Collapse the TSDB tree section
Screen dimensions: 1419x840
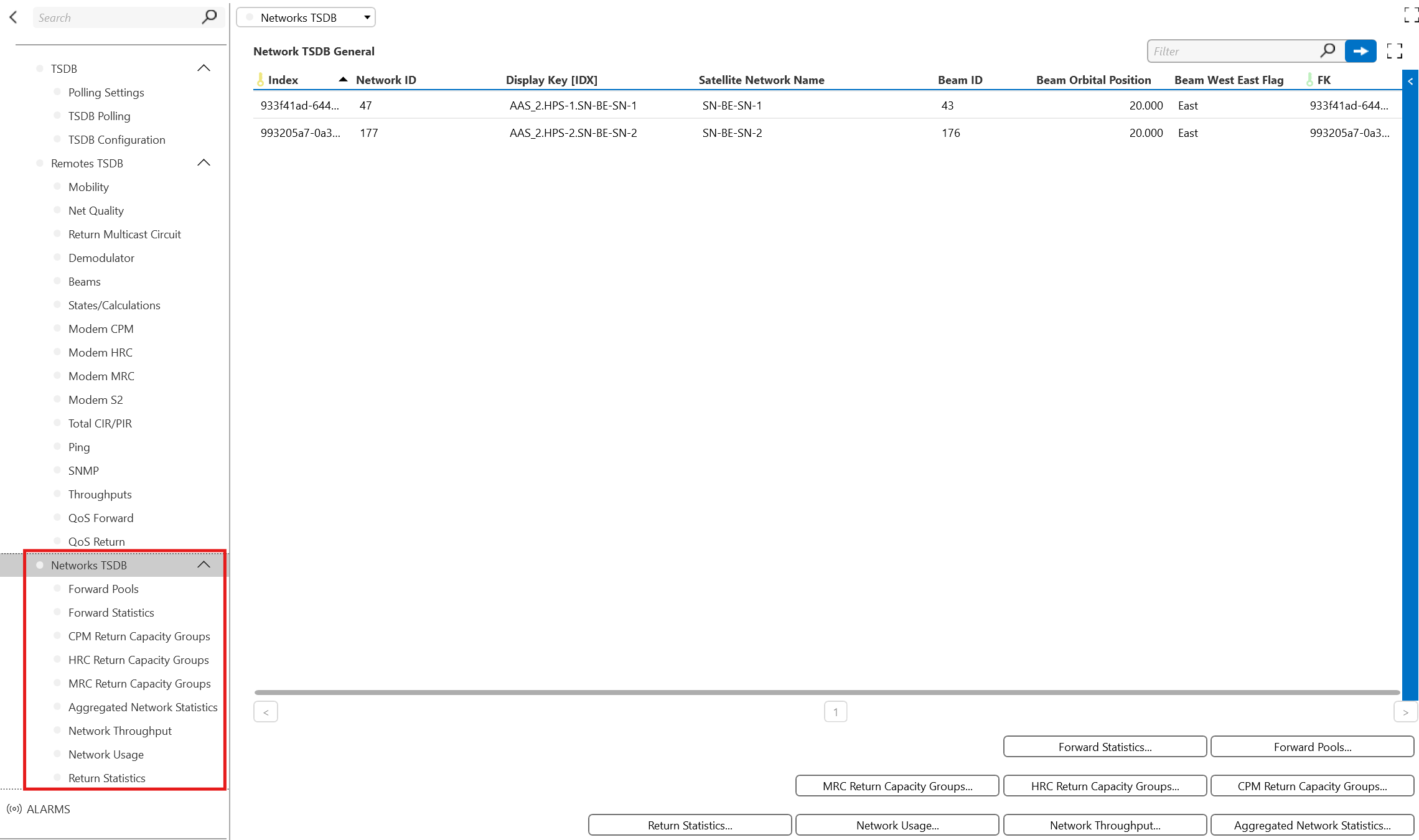204,68
